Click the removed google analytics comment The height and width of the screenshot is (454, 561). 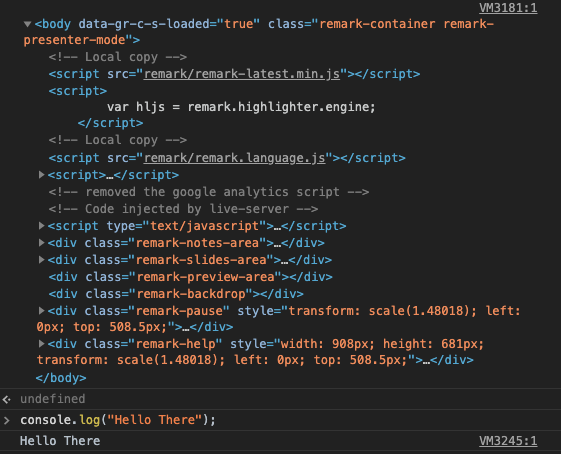tap(209, 192)
